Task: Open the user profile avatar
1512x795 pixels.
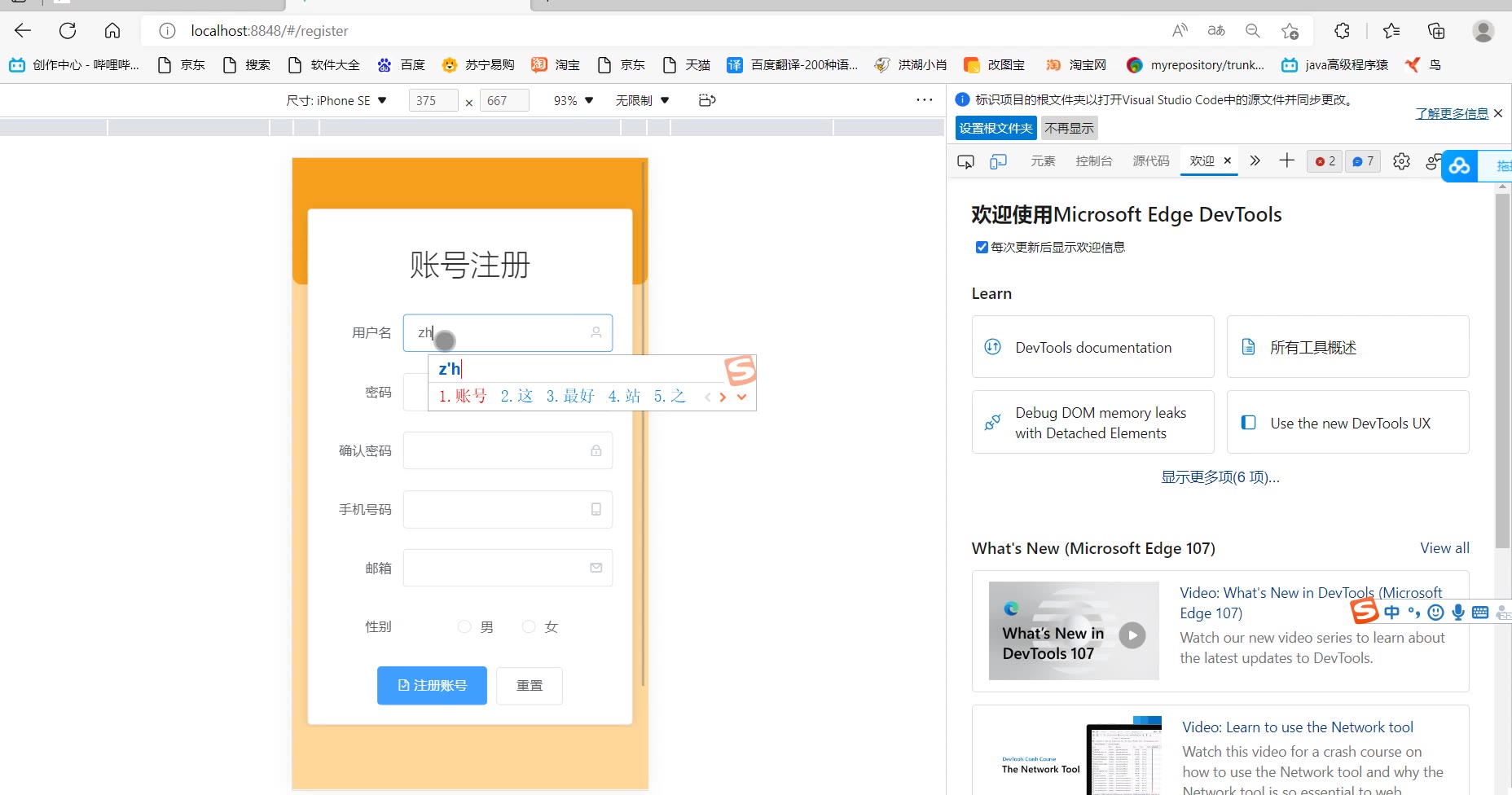Action: click(x=1483, y=31)
